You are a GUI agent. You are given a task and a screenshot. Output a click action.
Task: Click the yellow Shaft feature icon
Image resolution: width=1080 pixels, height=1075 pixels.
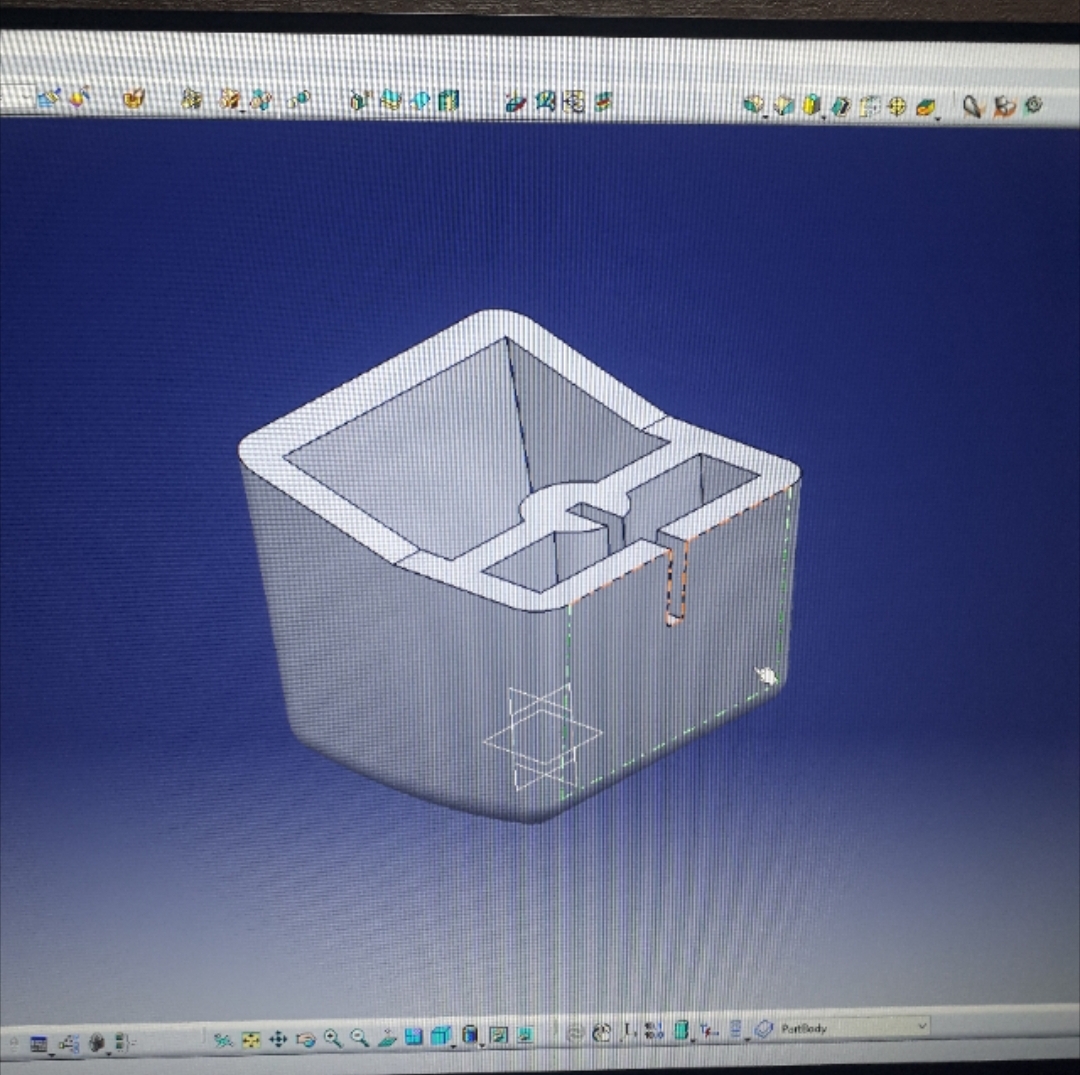click(811, 105)
